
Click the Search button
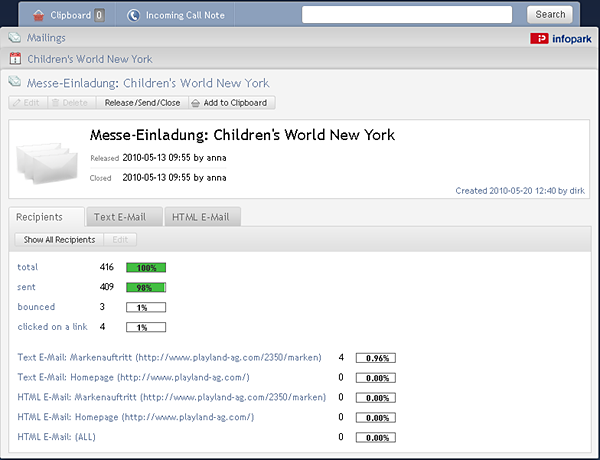(550, 15)
